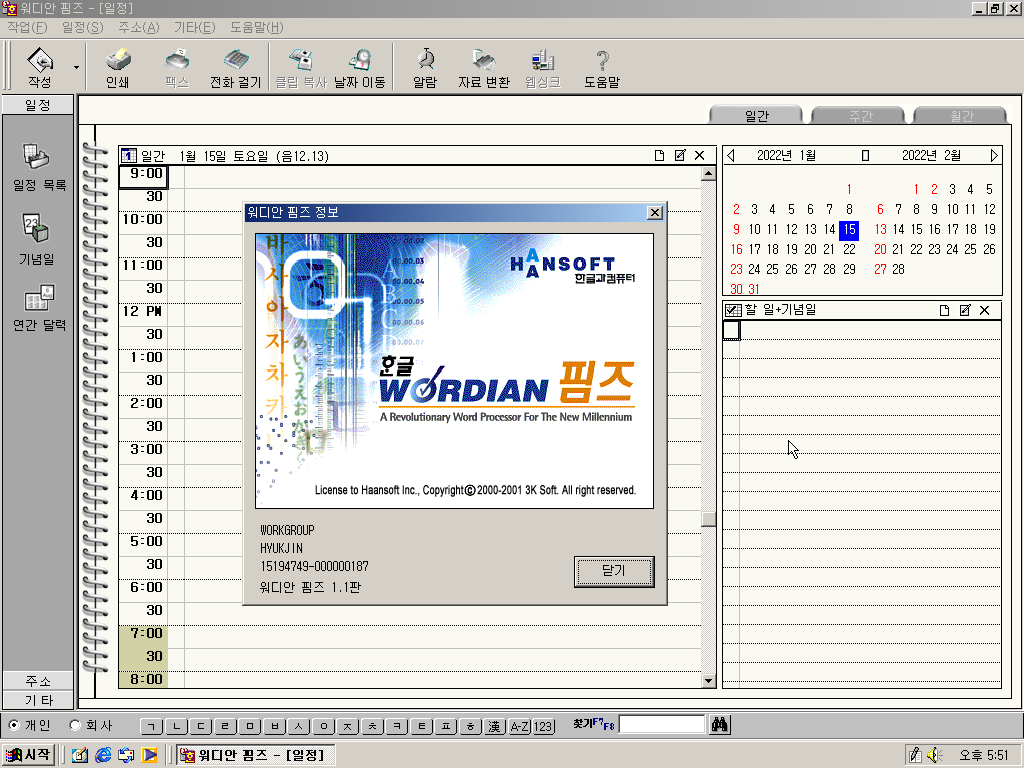Viewport: 1024px width, 768px height.
Task: Expand the 기타 sidebar section
Action: 38,700
